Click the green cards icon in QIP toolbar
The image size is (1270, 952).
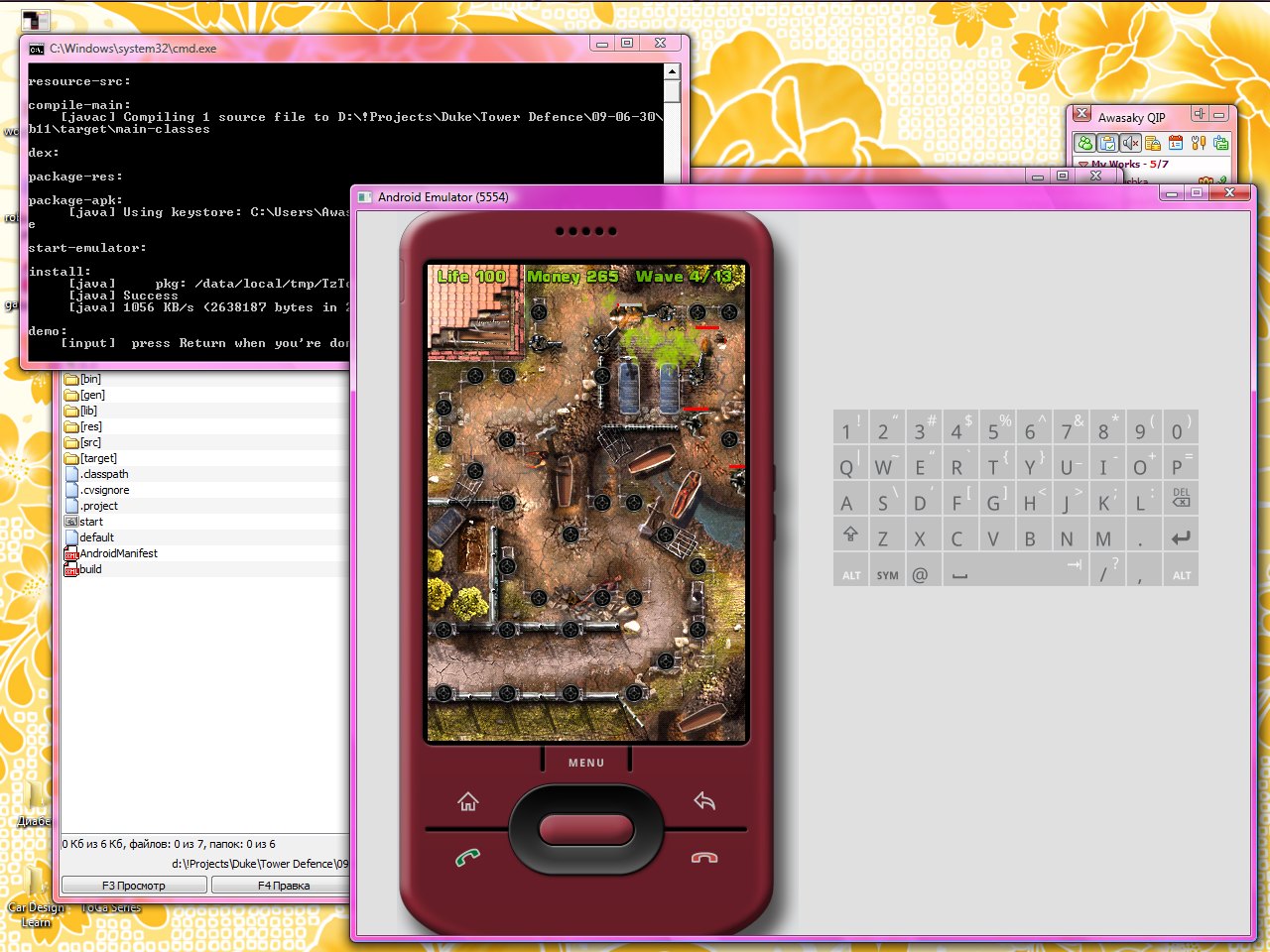pyautogui.click(x=1220, y=143)
